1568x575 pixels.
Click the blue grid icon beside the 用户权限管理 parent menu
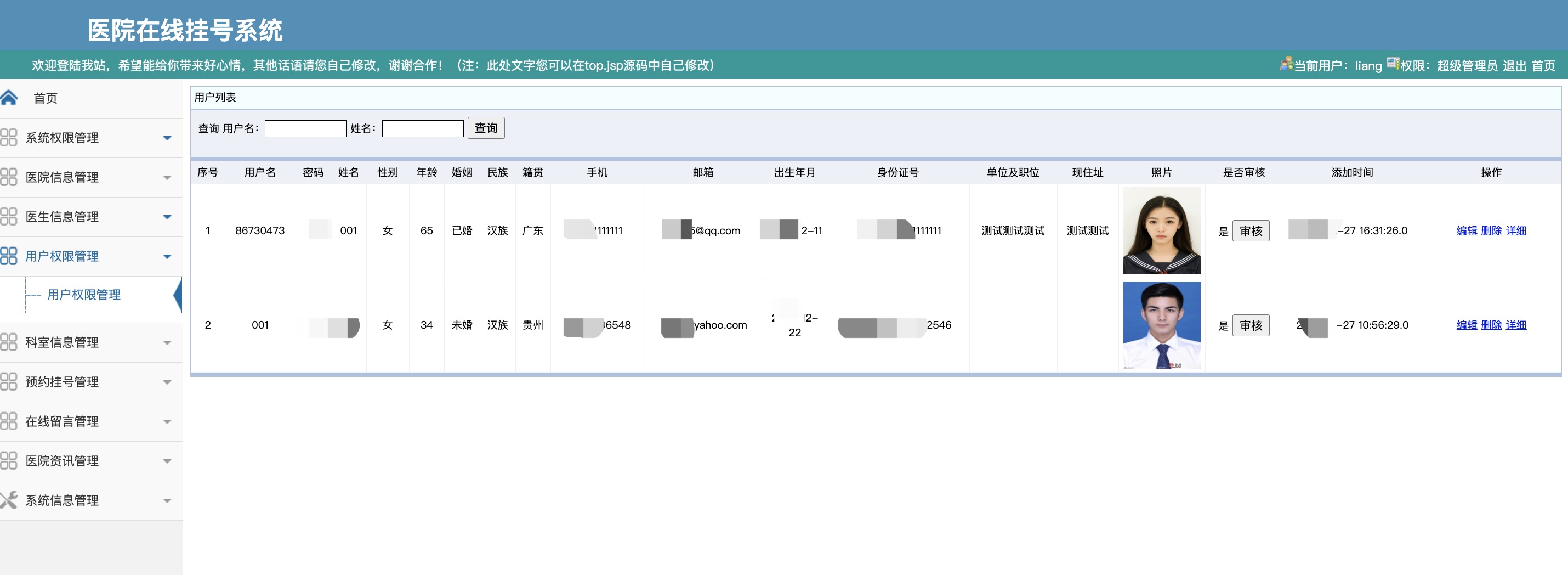click(x=9, y=256)
